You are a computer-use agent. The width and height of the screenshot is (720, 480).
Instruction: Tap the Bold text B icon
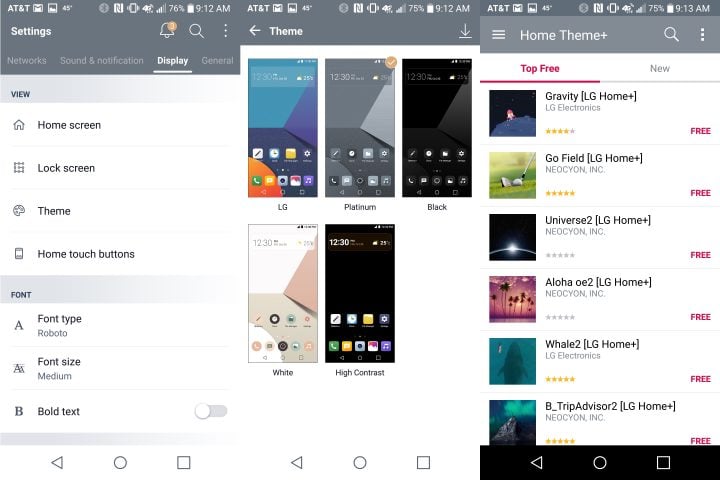pos(19,411)
